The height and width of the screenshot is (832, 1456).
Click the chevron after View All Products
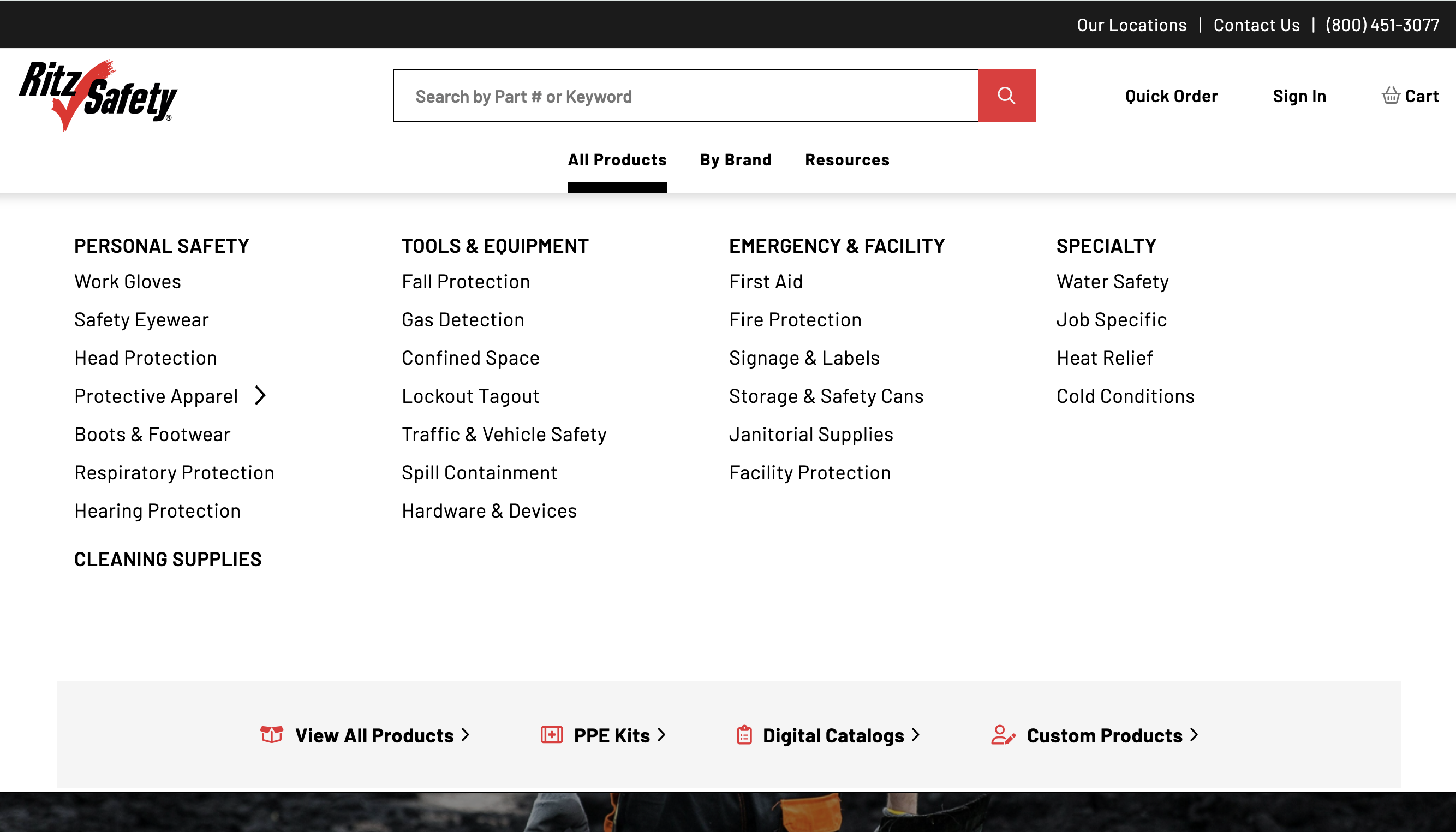click(466, 735)
